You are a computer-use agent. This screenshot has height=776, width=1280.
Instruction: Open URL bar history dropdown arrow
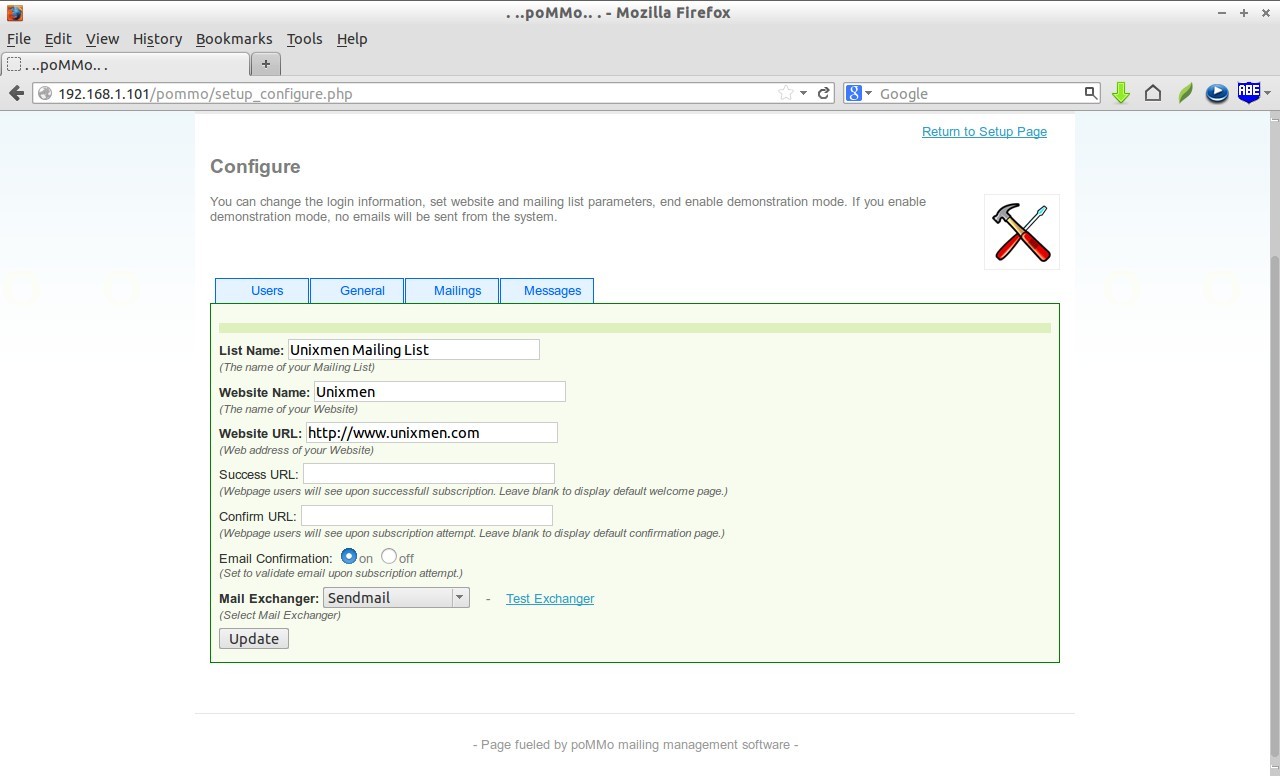[x=803, y=94]
